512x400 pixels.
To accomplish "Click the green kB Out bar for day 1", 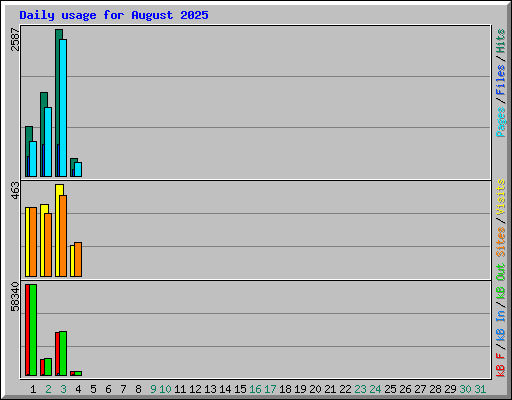I will pyautogui.click(x=33, y=330).
